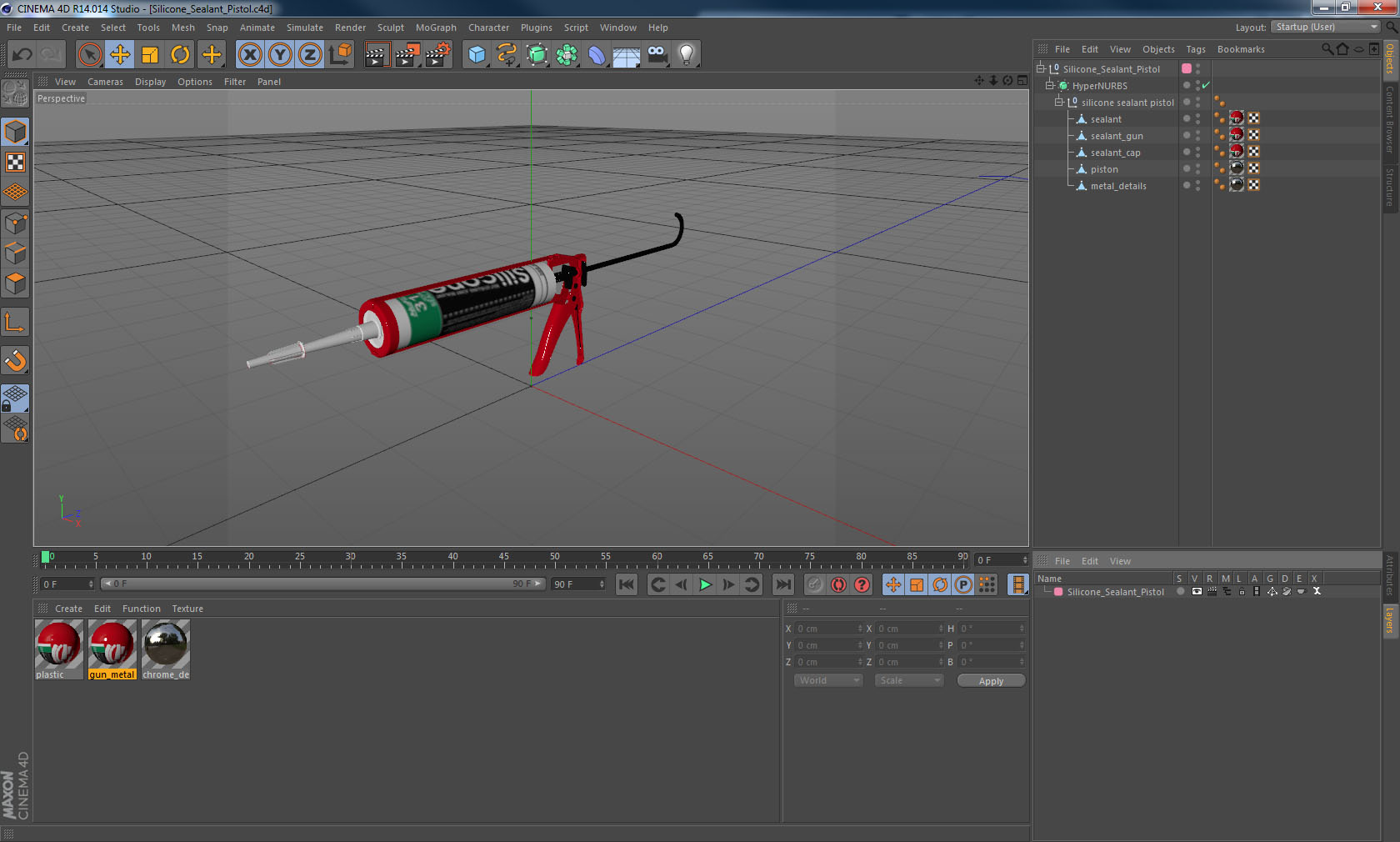The height and width of the screenshot is (842, 1400).
Task: Toggle X axis lock
Action: 249,55
